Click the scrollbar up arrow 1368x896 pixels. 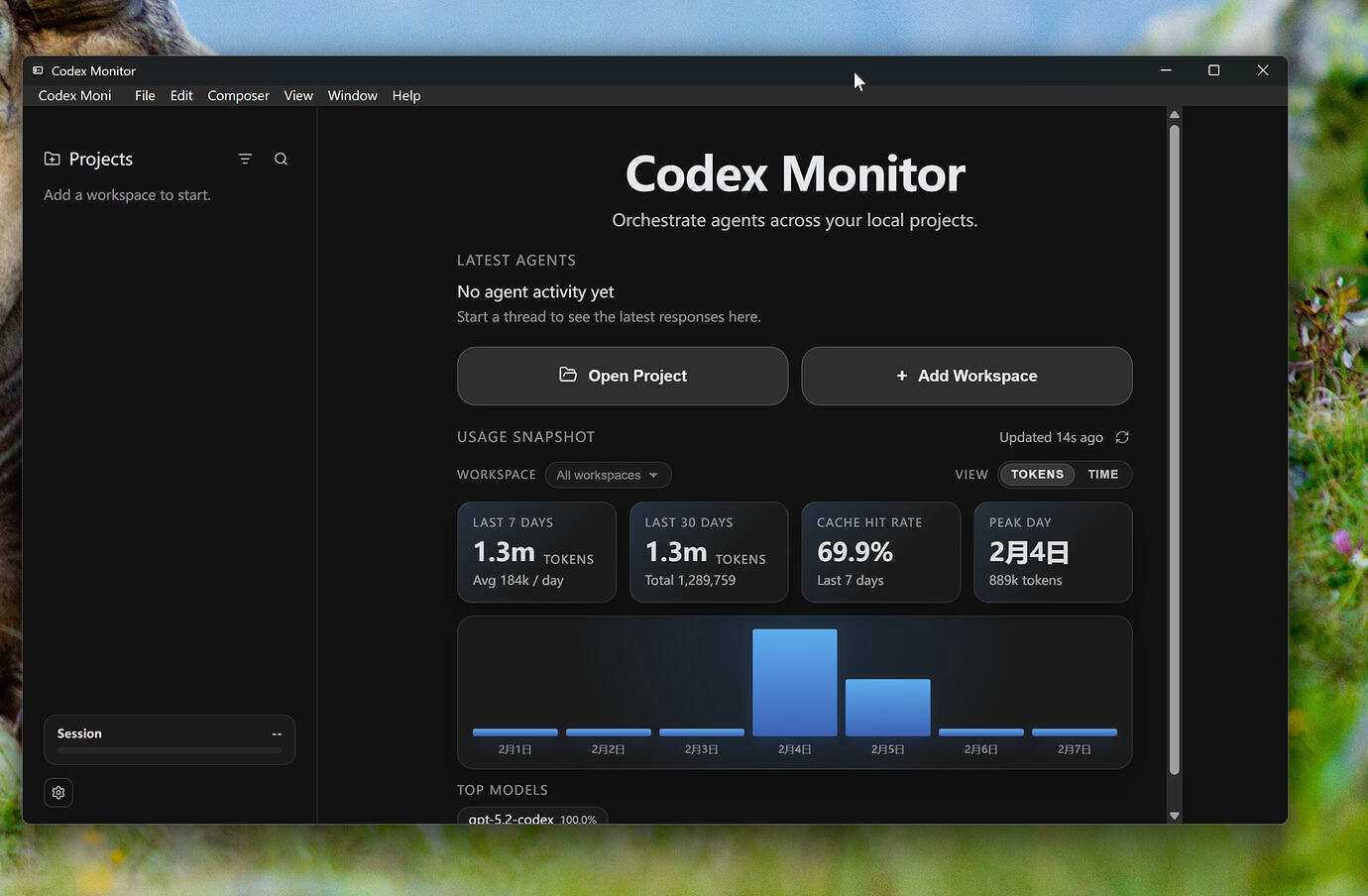[x=1175, y=115]
